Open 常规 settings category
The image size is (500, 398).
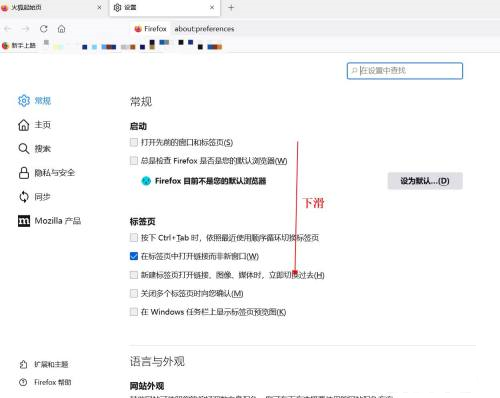[x=34, y=100]
